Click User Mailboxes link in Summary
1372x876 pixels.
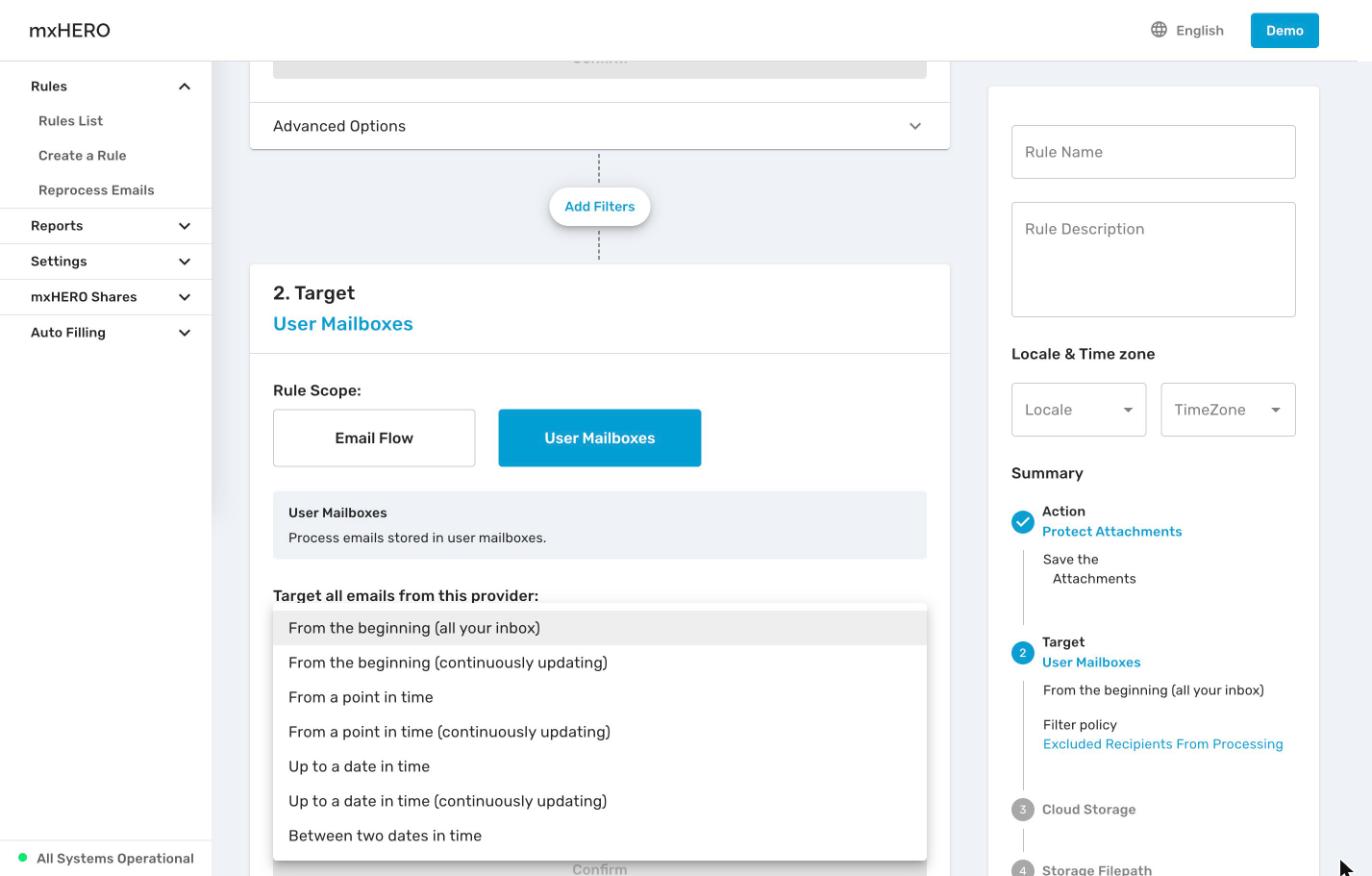(1091, 662)
